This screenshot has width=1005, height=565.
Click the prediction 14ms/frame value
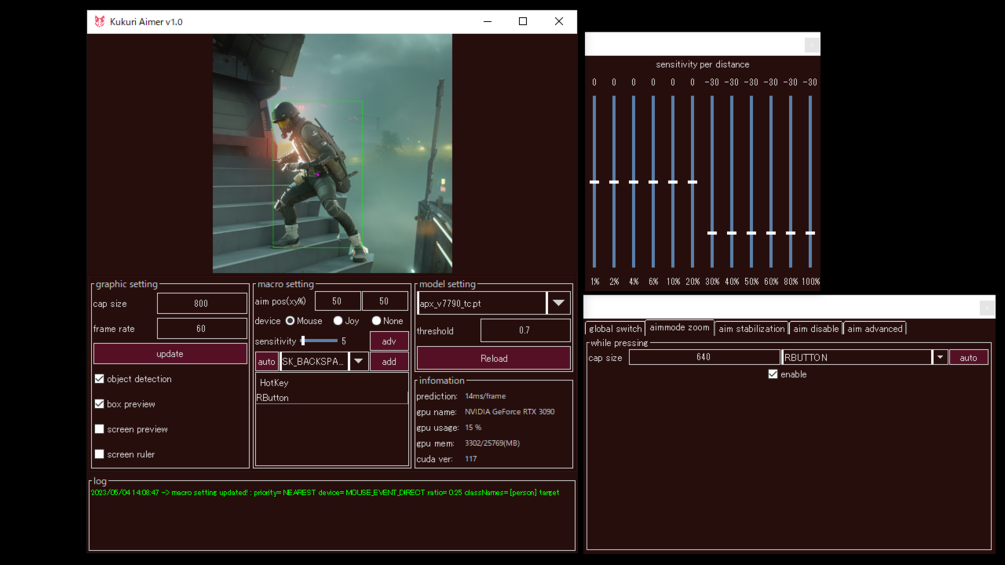(x=485, y=397)
